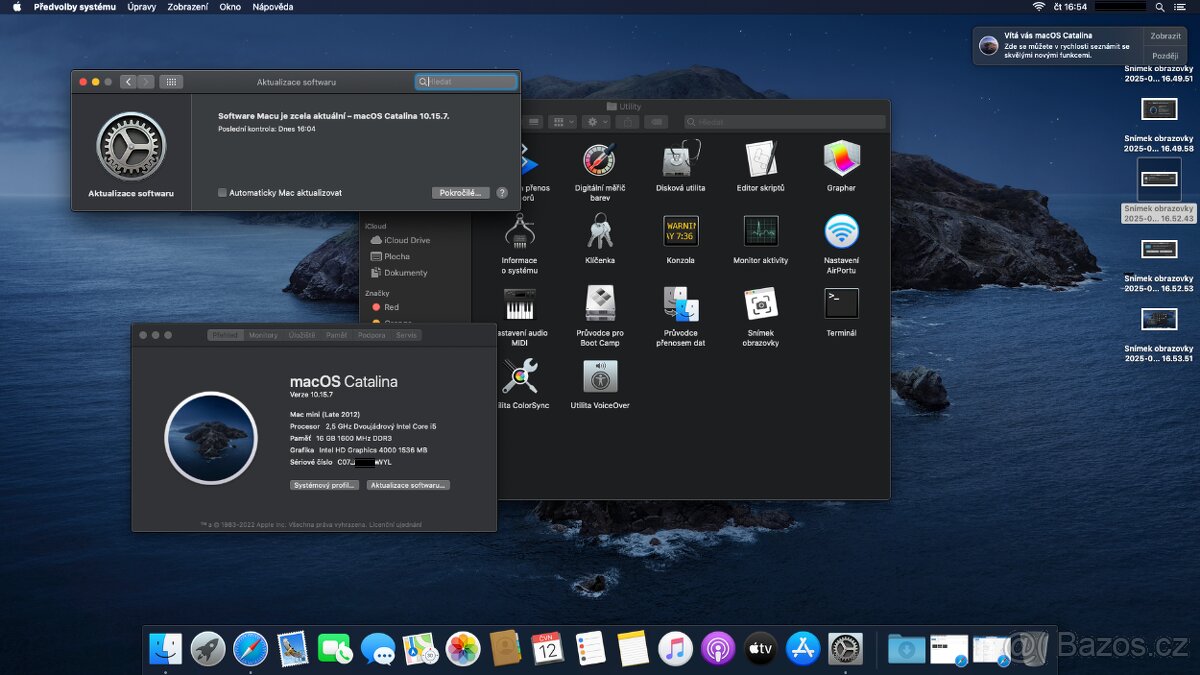Open Launchpad in the Dock
This screenshot has width=1200, height=675.
tap(208, 649)
